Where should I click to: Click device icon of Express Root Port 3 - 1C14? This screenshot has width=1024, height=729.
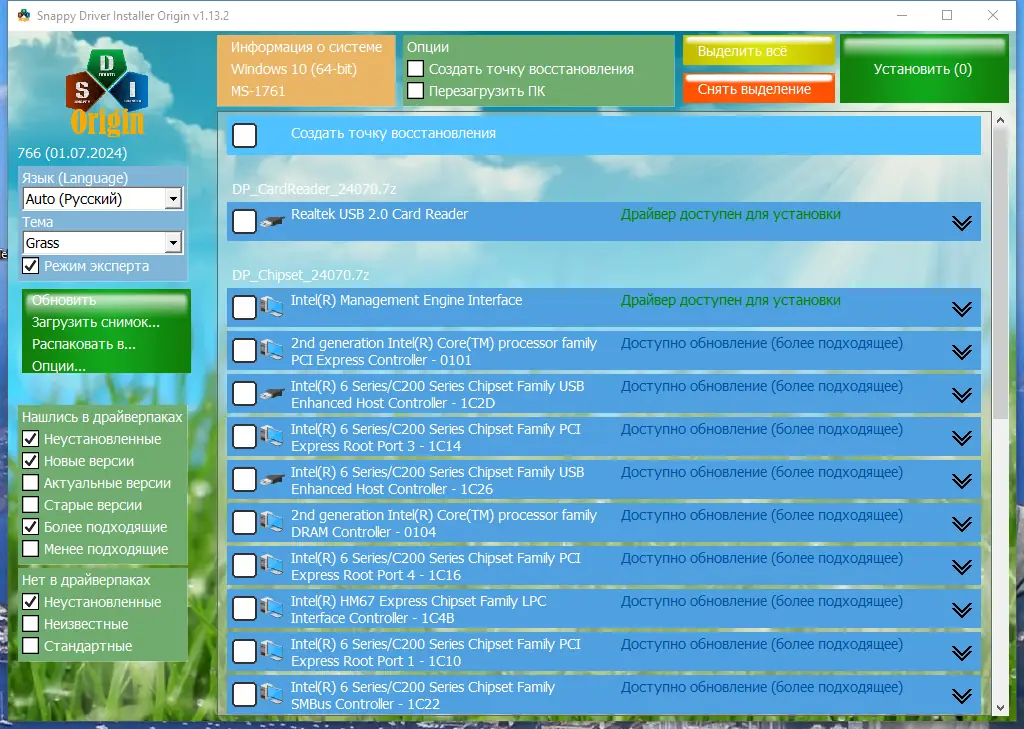click(x=272, y=437)
